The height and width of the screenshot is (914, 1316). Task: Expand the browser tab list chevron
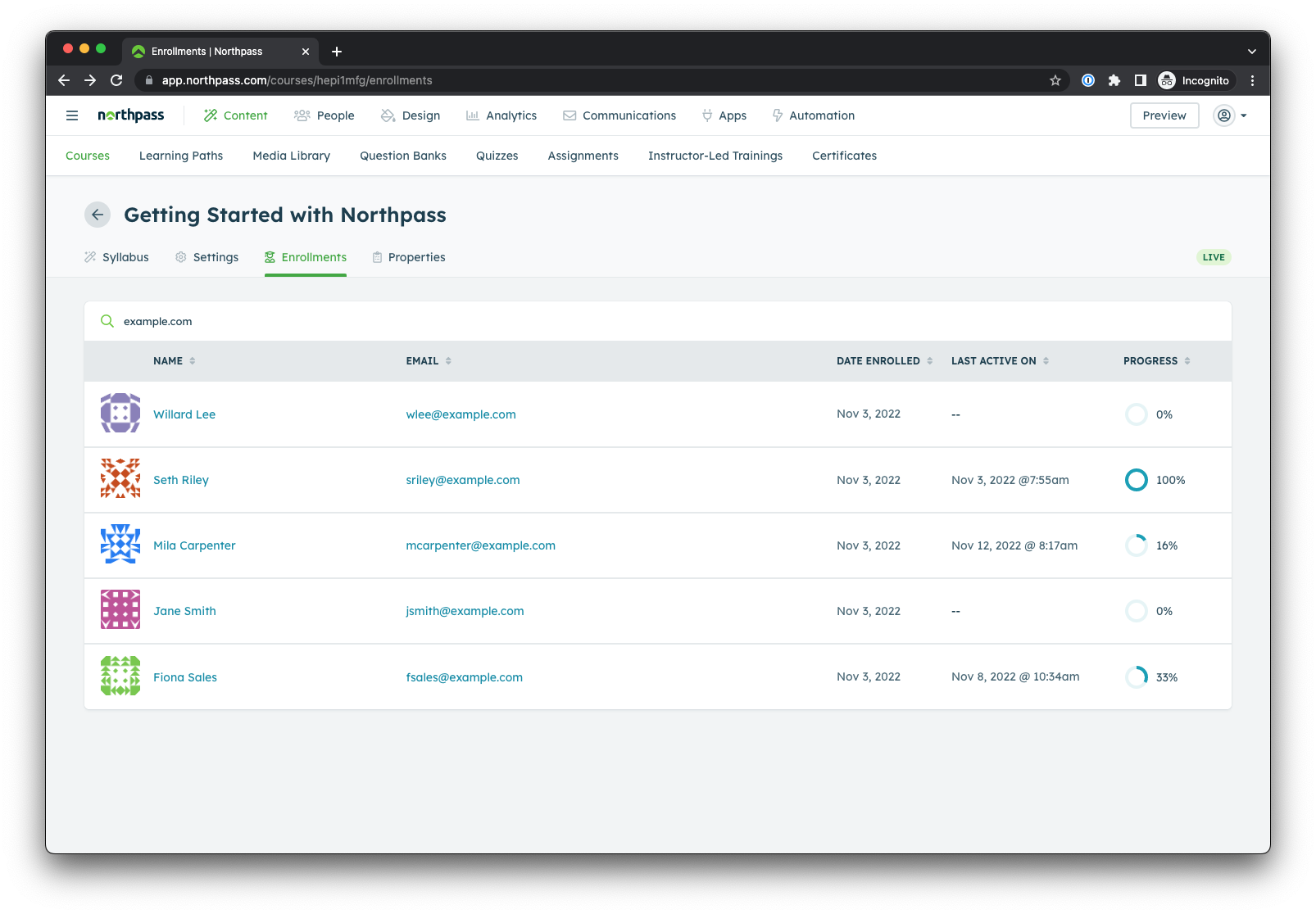tap(1251, 51)
